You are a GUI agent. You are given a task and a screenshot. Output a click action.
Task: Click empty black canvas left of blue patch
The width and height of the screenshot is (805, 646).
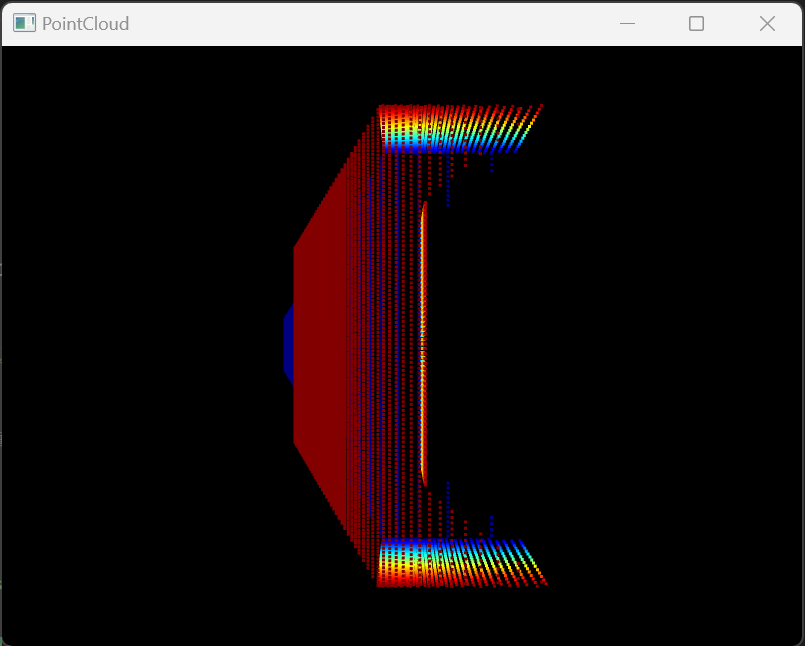click(x=150, y=344)
